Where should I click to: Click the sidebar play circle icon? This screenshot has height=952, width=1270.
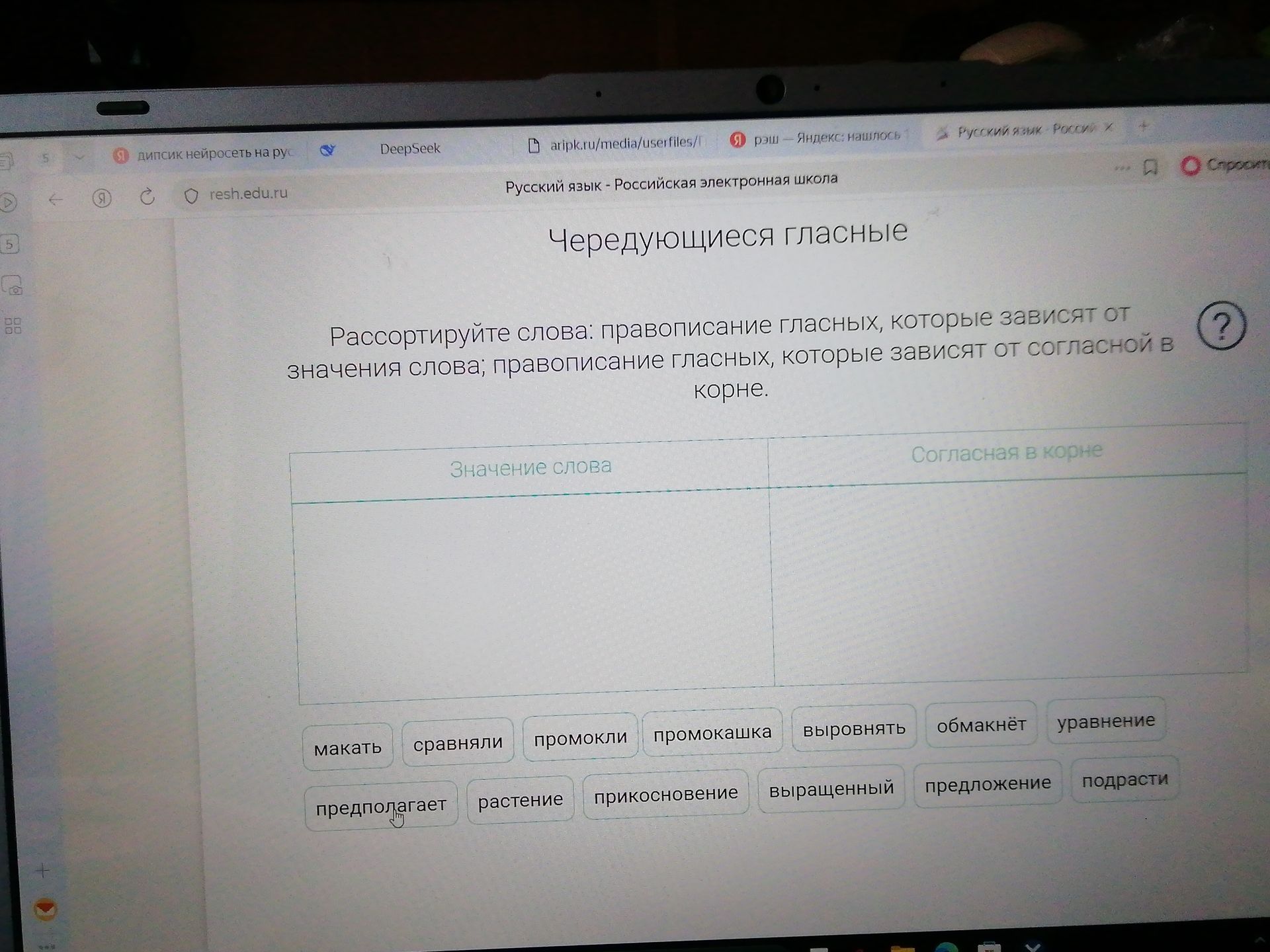click(x=8, y=202)
